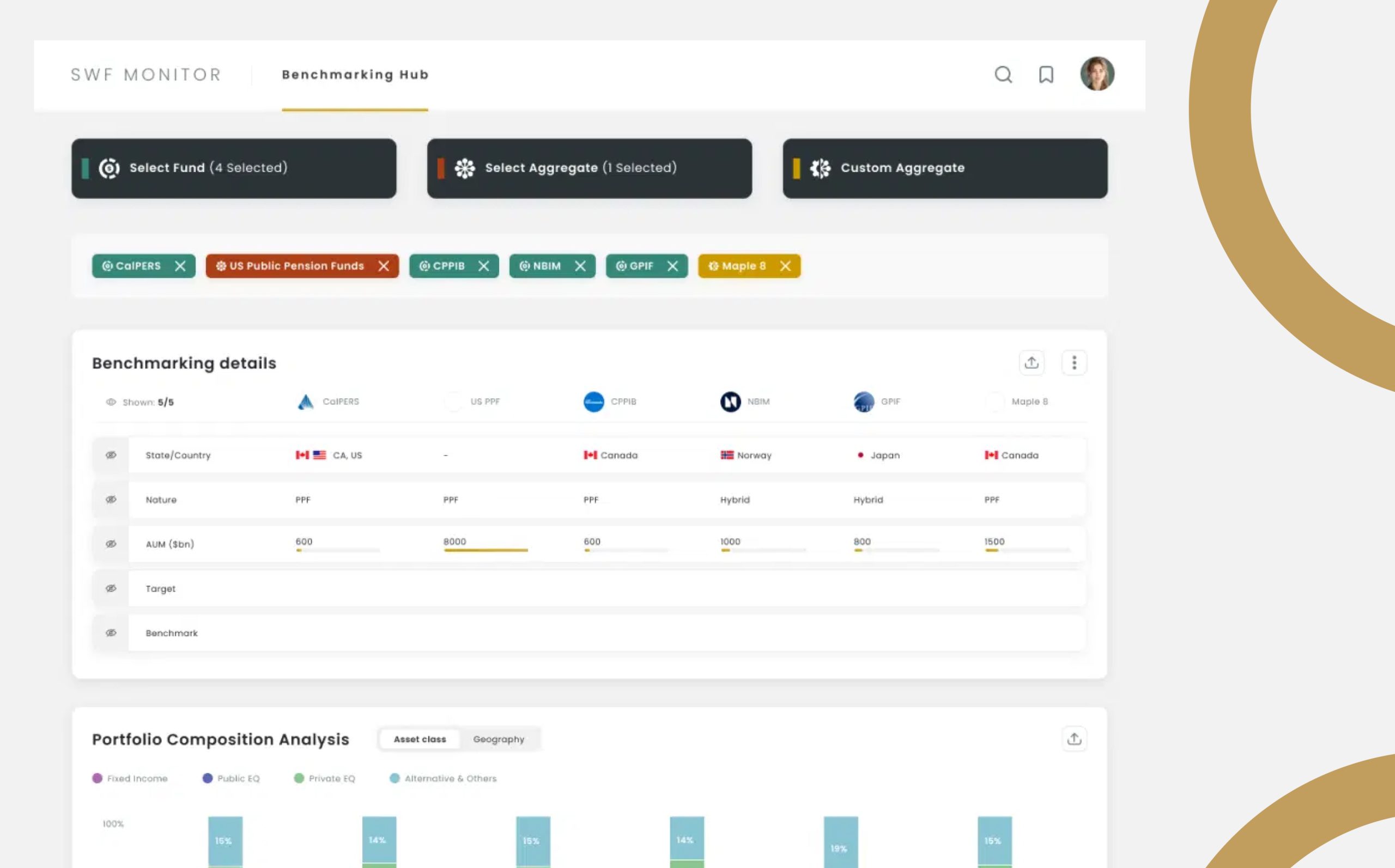Export the Portfolio Composition Analysis chart

(1074, 739)
